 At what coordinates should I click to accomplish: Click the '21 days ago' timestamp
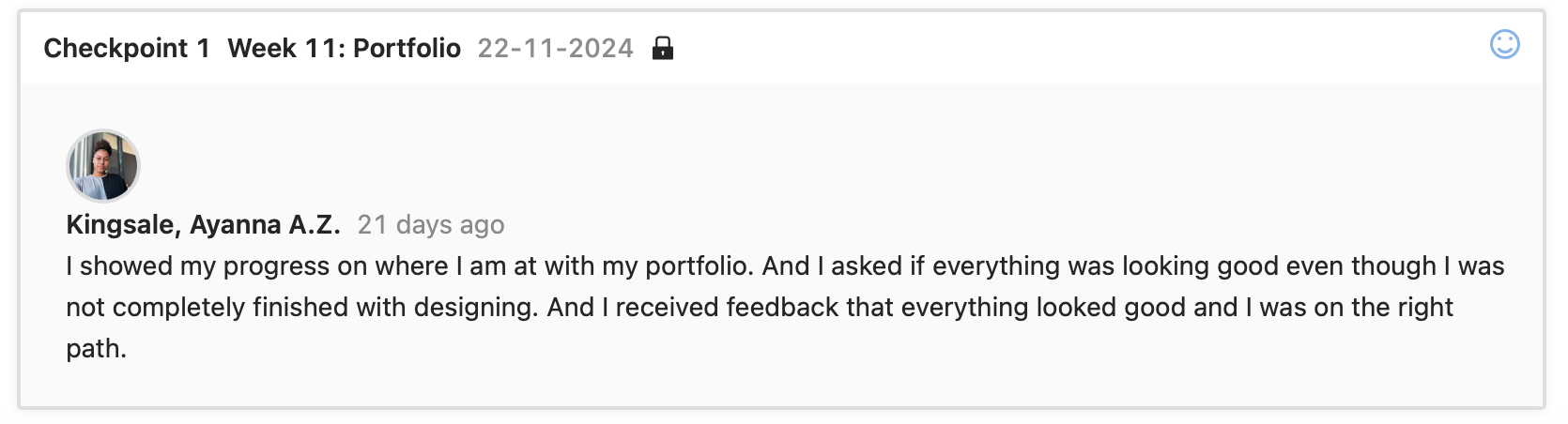click(x=431, y=225)
